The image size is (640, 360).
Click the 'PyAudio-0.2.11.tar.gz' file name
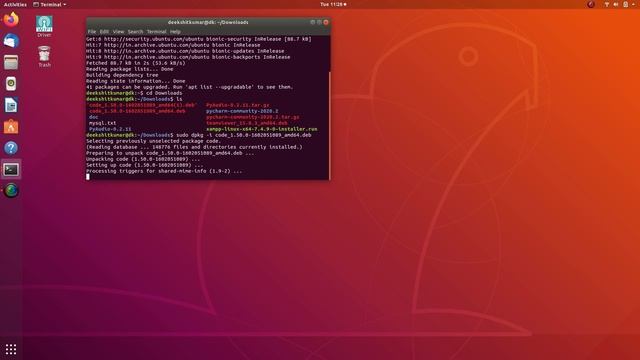[x=238, y=105]
